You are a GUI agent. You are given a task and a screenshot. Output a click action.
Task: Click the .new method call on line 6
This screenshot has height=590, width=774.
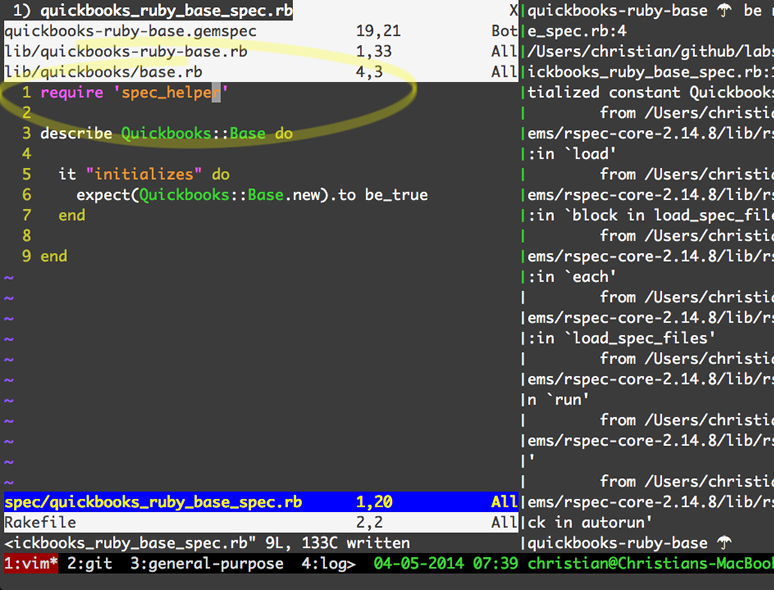click(x=302, y=195)
